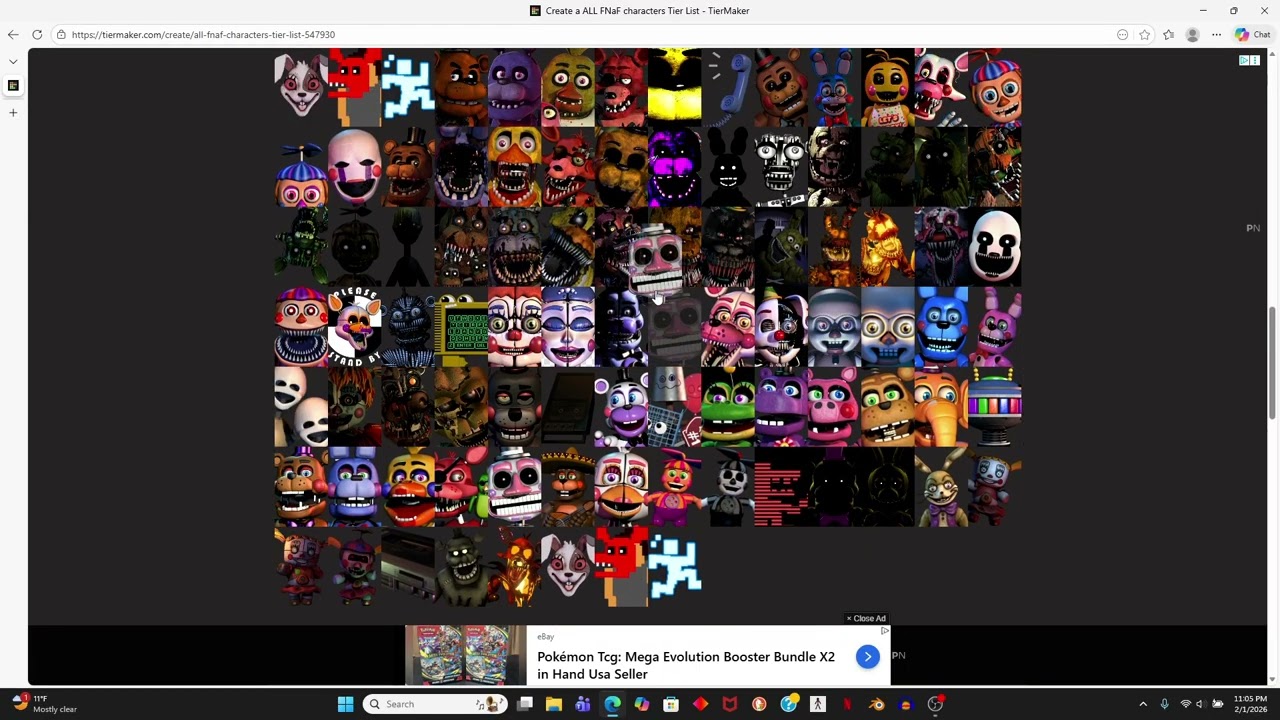Click the taskbar Search box
1280x720 pixels.
[435, 704]
